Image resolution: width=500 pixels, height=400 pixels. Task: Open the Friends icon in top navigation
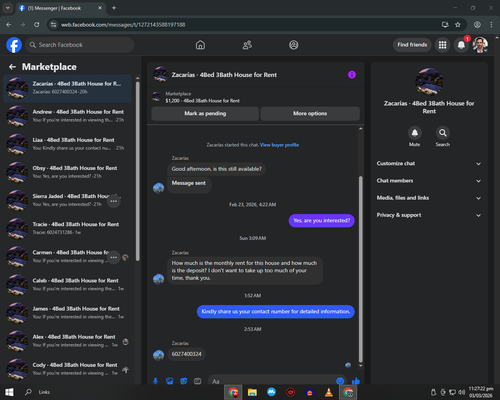[x=247, y=45]
